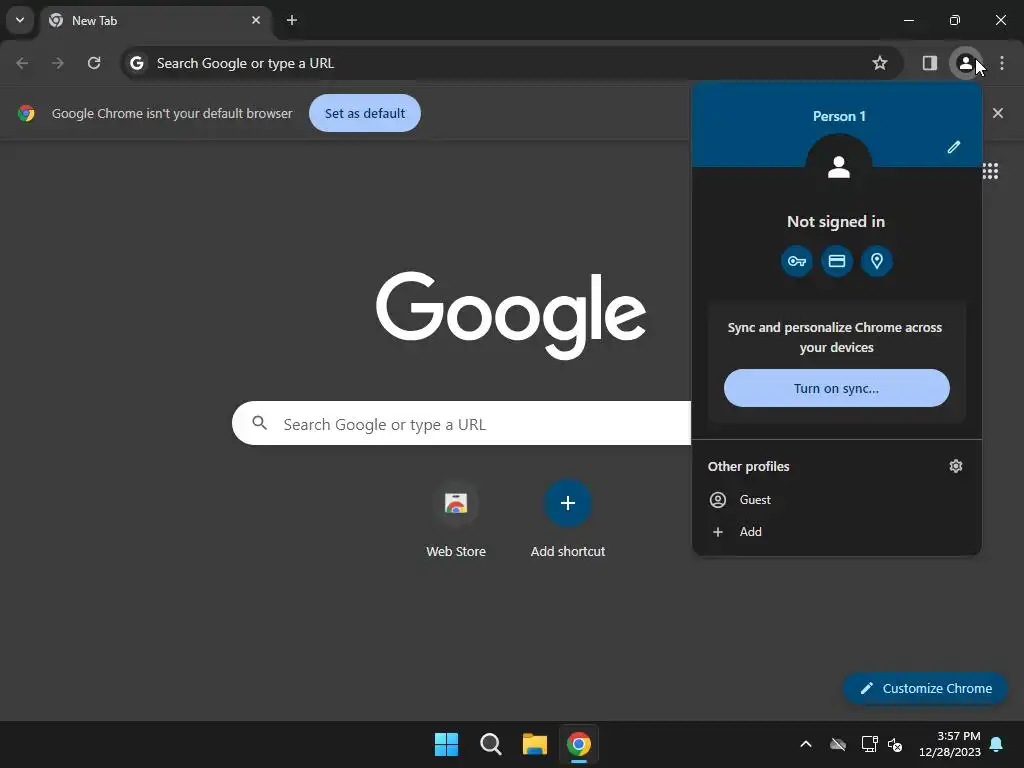Show hidden system tray icons

806,744
